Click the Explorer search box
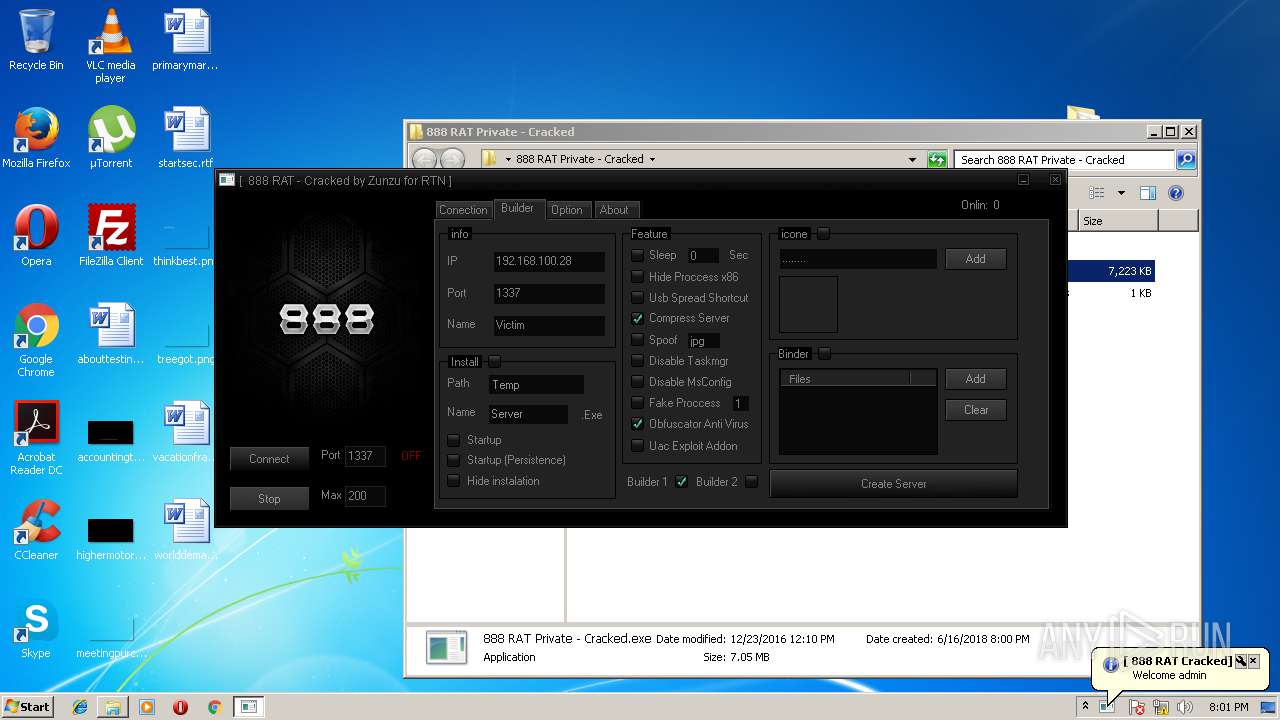This screenshot has width=1280, height=720. coord(1065,159)
